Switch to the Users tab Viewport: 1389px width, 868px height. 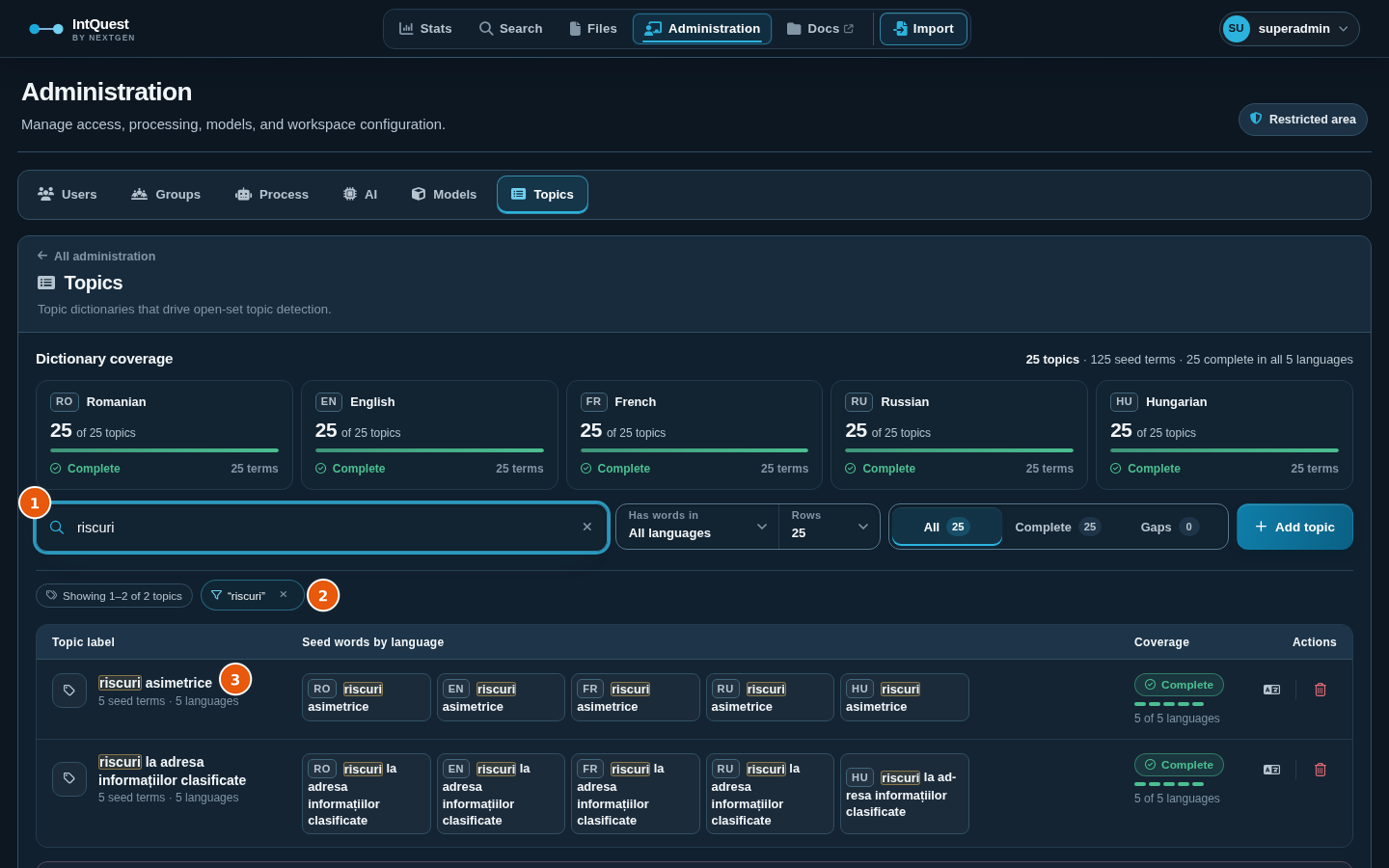point(67,195)
